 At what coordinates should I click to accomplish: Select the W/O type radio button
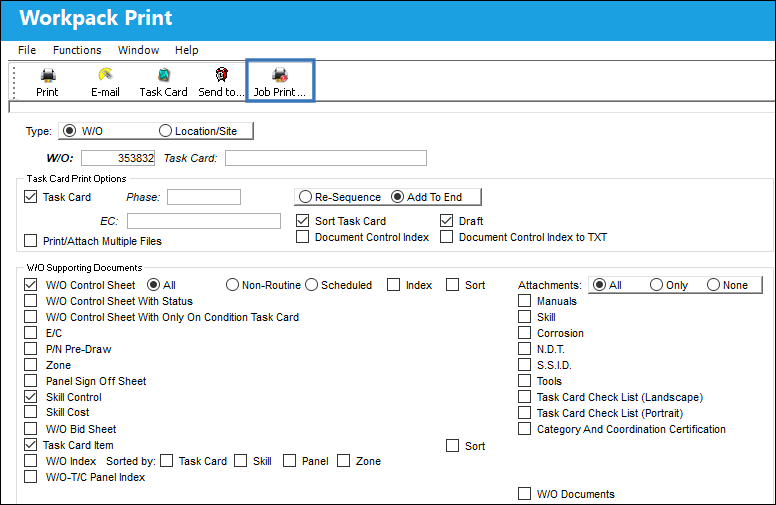(x=70, y=131)
